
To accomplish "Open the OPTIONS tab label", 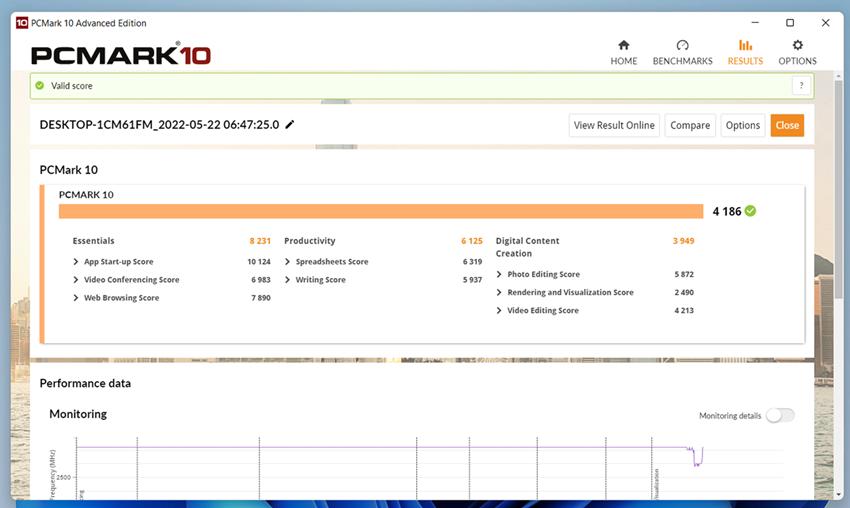I will (x=797, y=61).
